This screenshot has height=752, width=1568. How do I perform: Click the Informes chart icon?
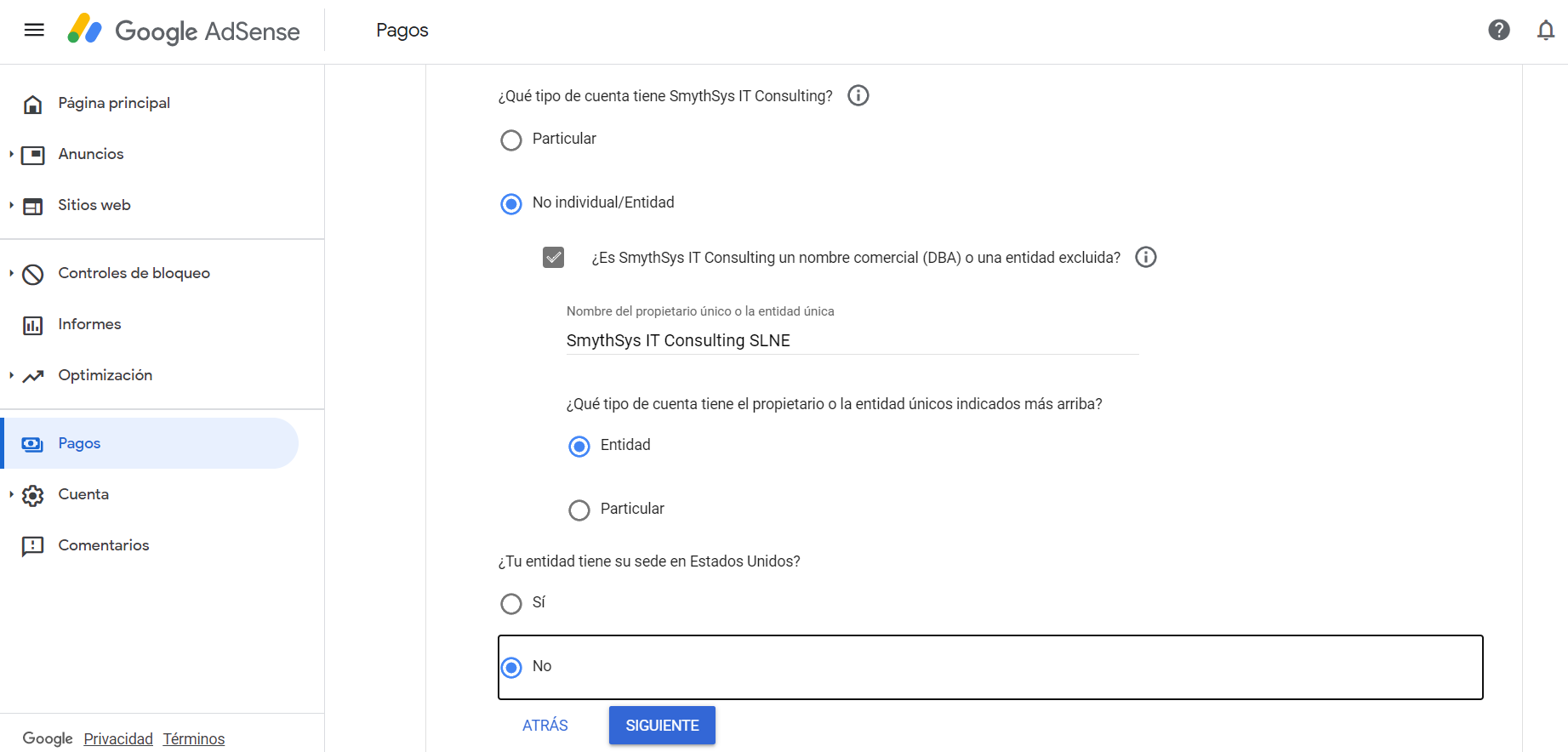coord(33,325)
